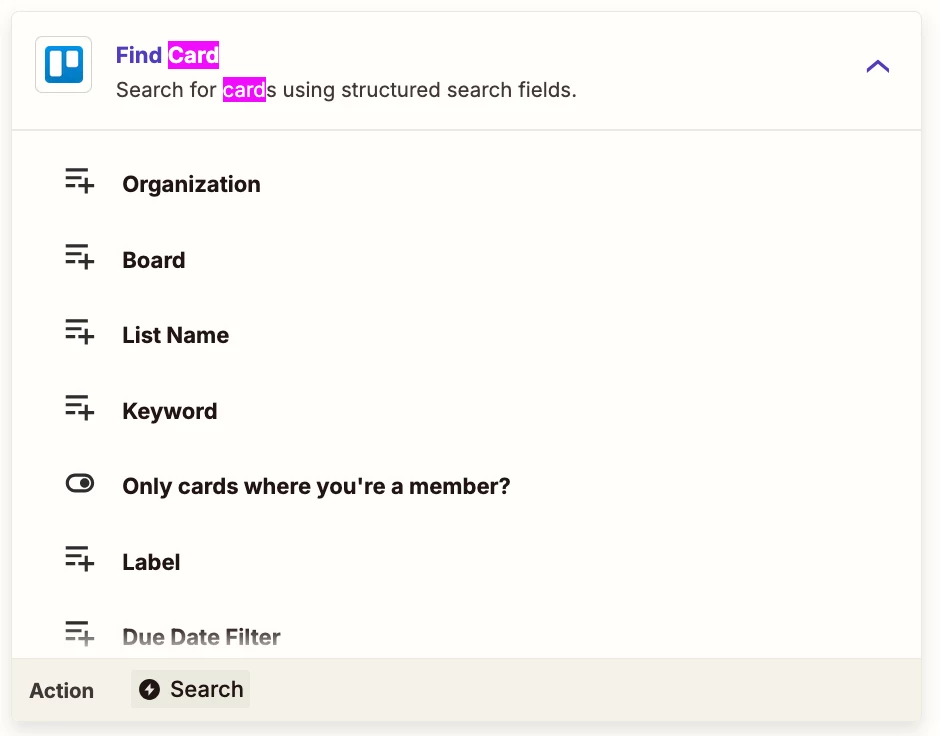
Task: Select the list-add icon beside Organization
Action: (x=80, y=181)
